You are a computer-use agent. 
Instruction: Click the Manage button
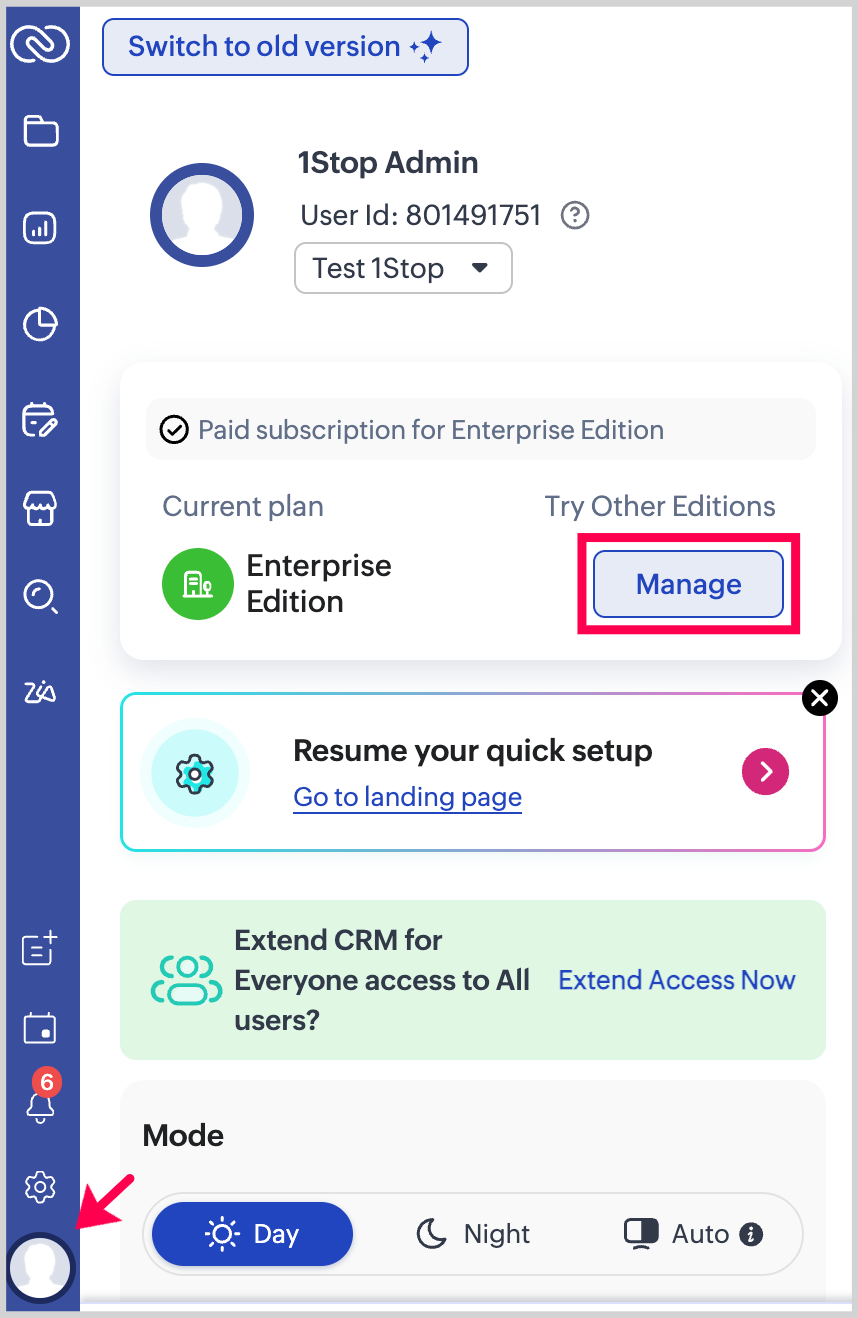point(688,584)
